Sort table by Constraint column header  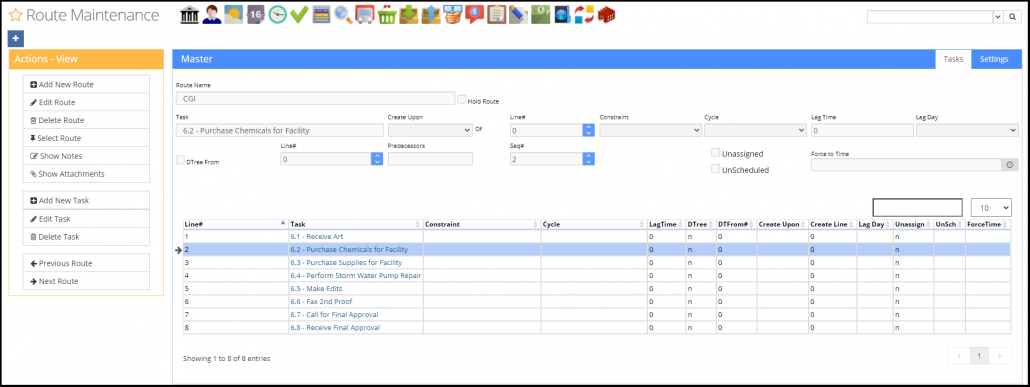pos(481,225)
